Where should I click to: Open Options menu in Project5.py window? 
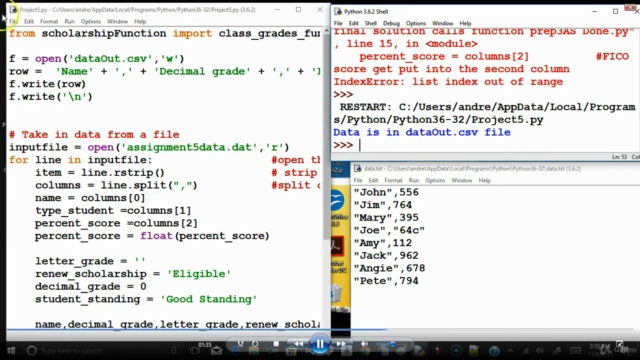91,22
